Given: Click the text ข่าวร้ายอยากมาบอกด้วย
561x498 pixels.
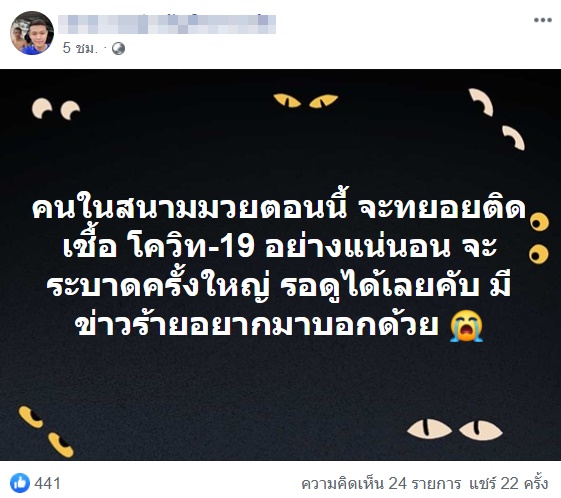Looking at the screenshot, I should [x=257, y=326].
